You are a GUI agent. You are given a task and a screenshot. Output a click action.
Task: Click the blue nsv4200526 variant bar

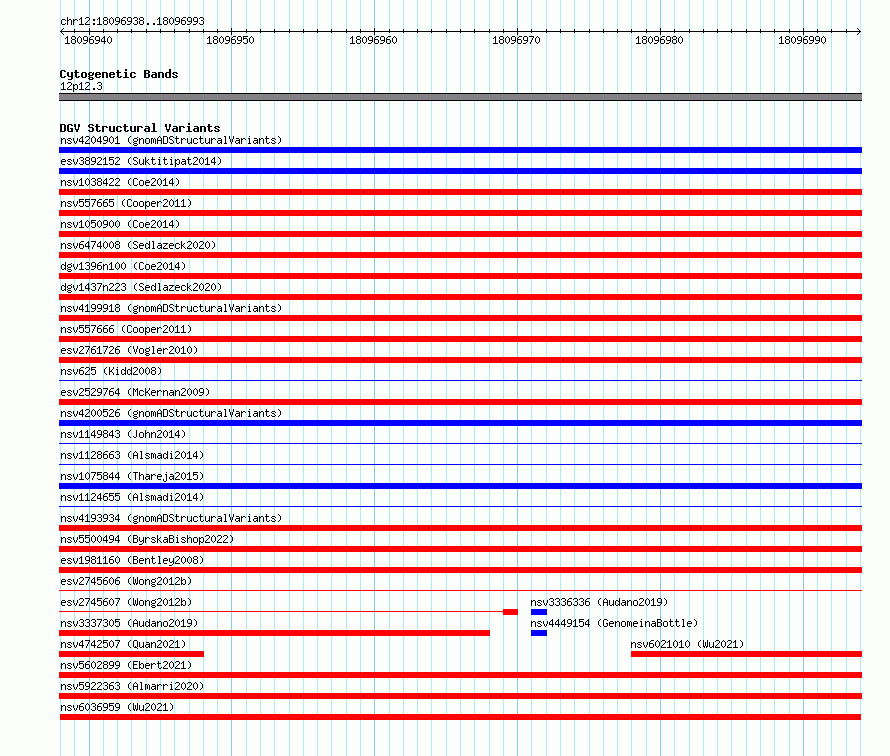point(460,423)
